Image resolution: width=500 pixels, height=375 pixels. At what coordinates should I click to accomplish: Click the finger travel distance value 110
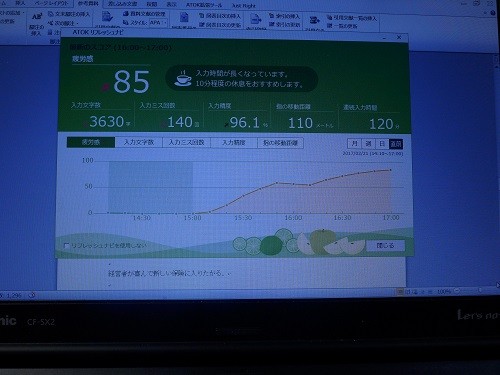pos(300,123)
